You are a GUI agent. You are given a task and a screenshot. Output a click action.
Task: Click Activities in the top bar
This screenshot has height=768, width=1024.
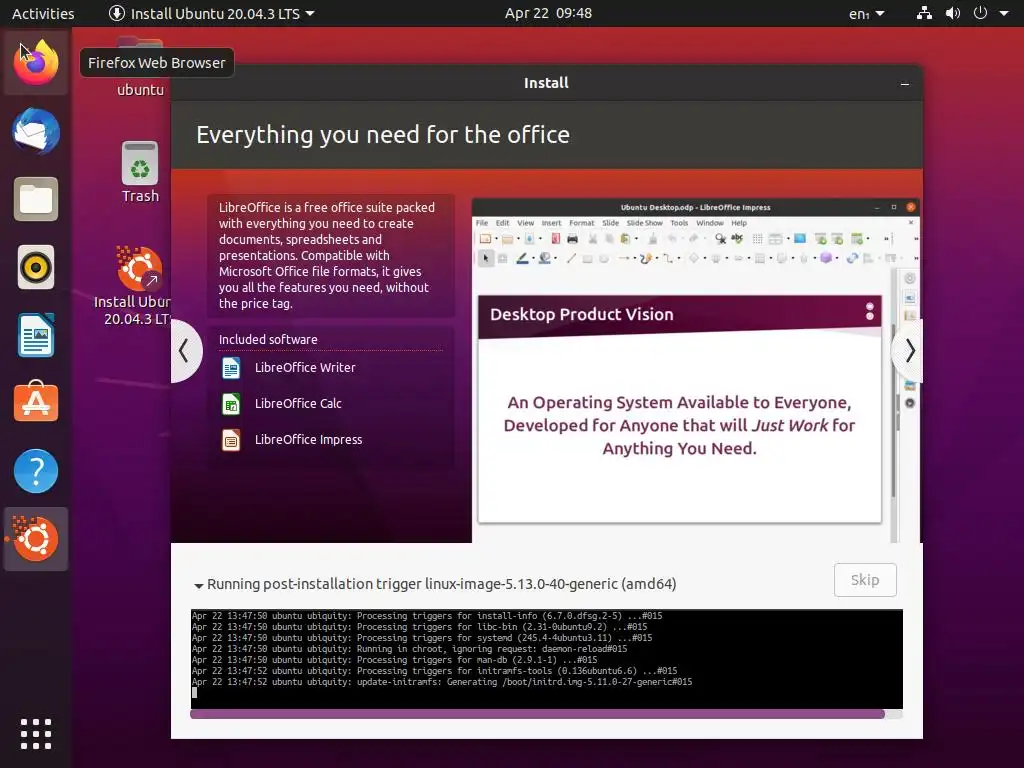coord(43,13)
